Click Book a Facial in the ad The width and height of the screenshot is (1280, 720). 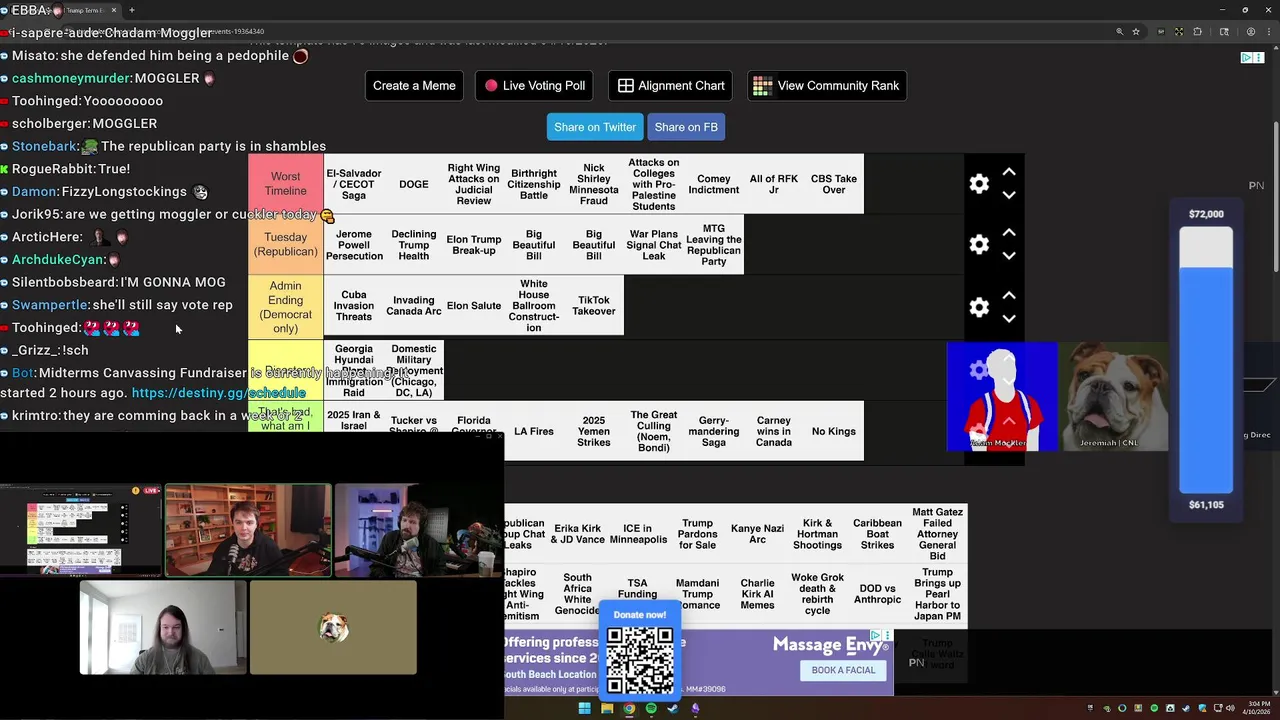843,670
